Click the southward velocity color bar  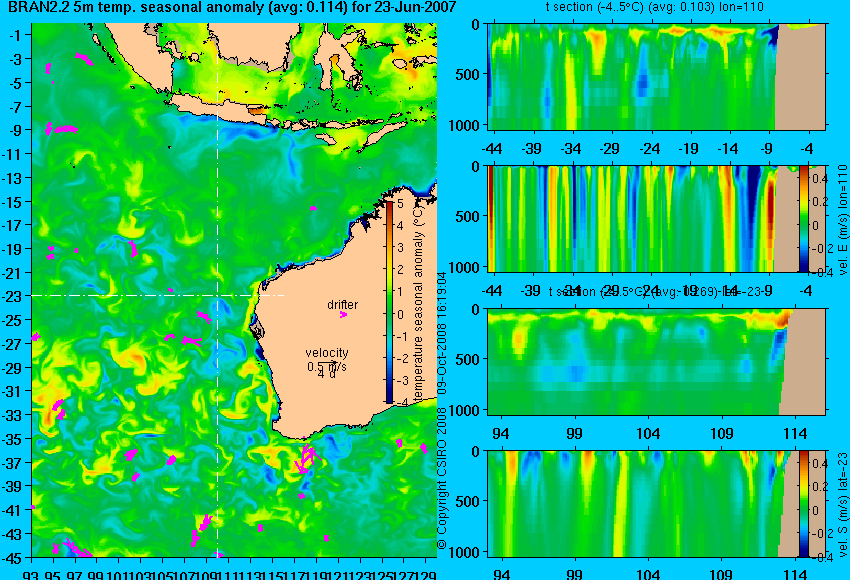[804, 504]
